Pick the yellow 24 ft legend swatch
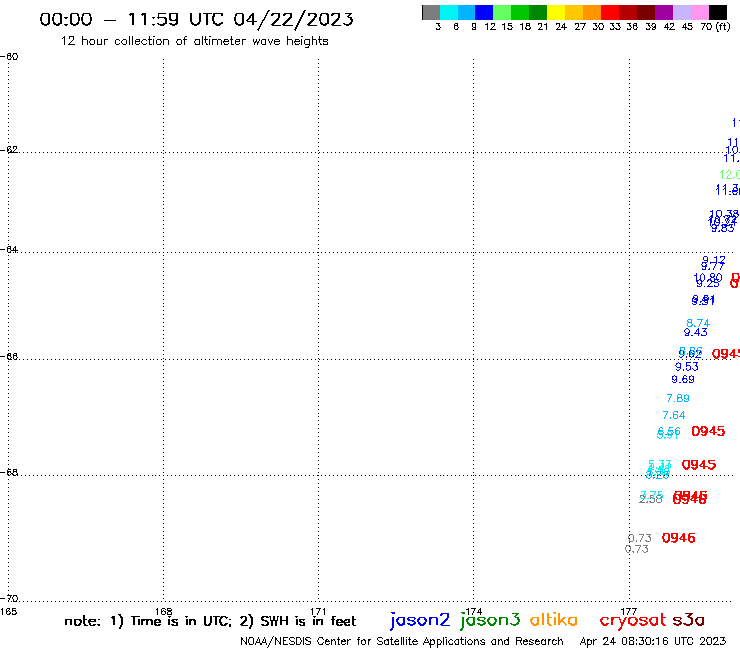The width and height of the screenshot is (740, 650). pos(556,12)
